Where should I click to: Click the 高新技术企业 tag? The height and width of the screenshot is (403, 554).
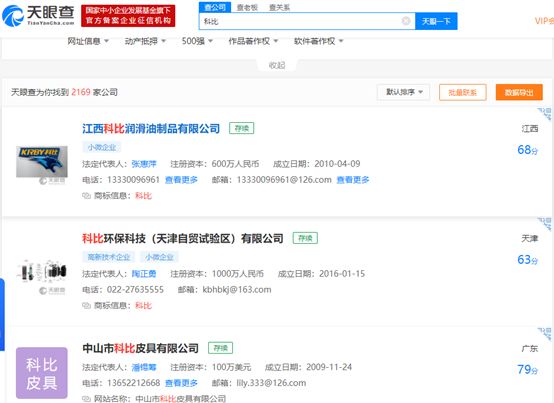click(109, 257)
